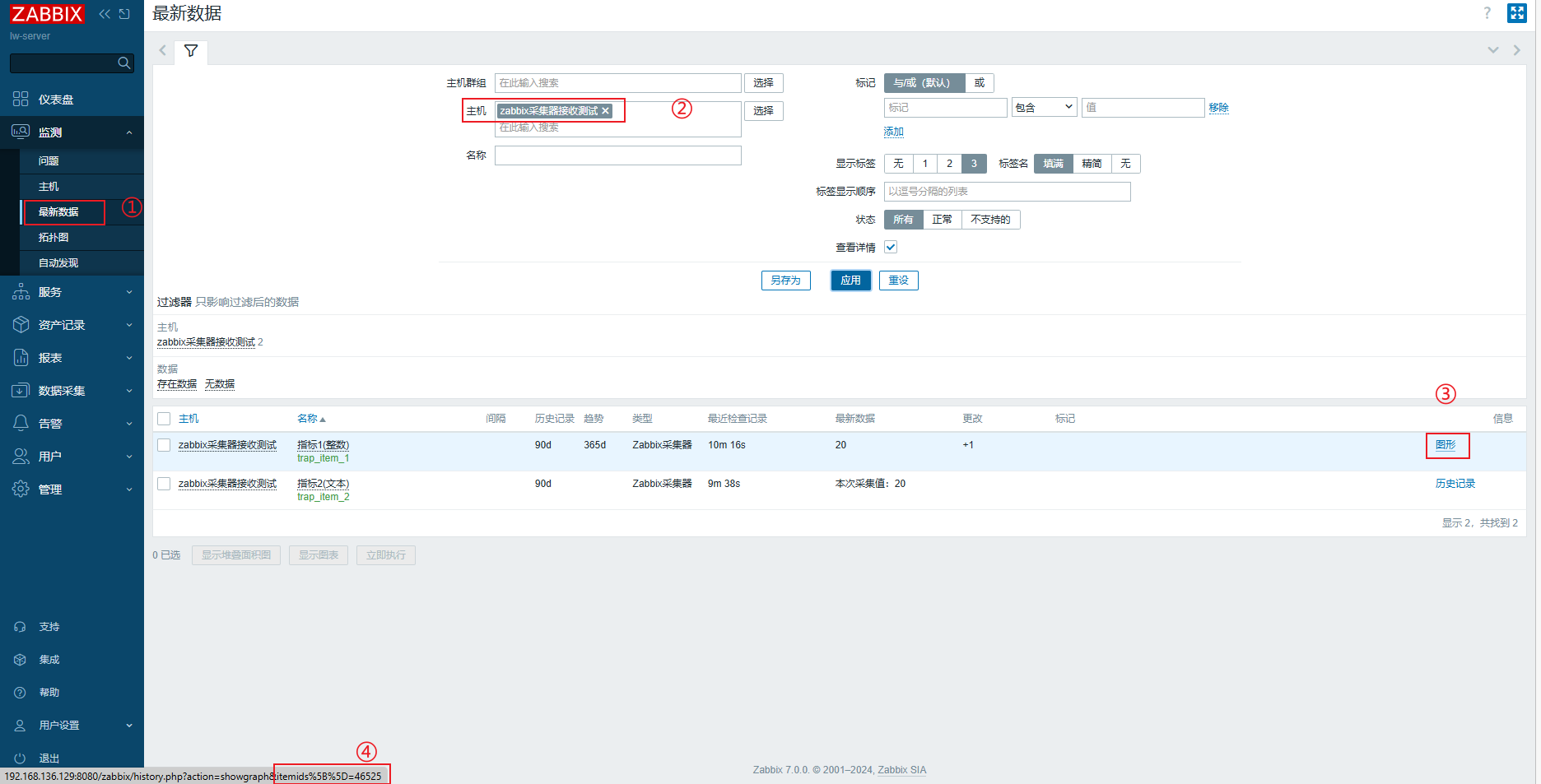The image size is (1541, 784).
Task: Set 显示标签 to 2
Action: tap(949, 164)
